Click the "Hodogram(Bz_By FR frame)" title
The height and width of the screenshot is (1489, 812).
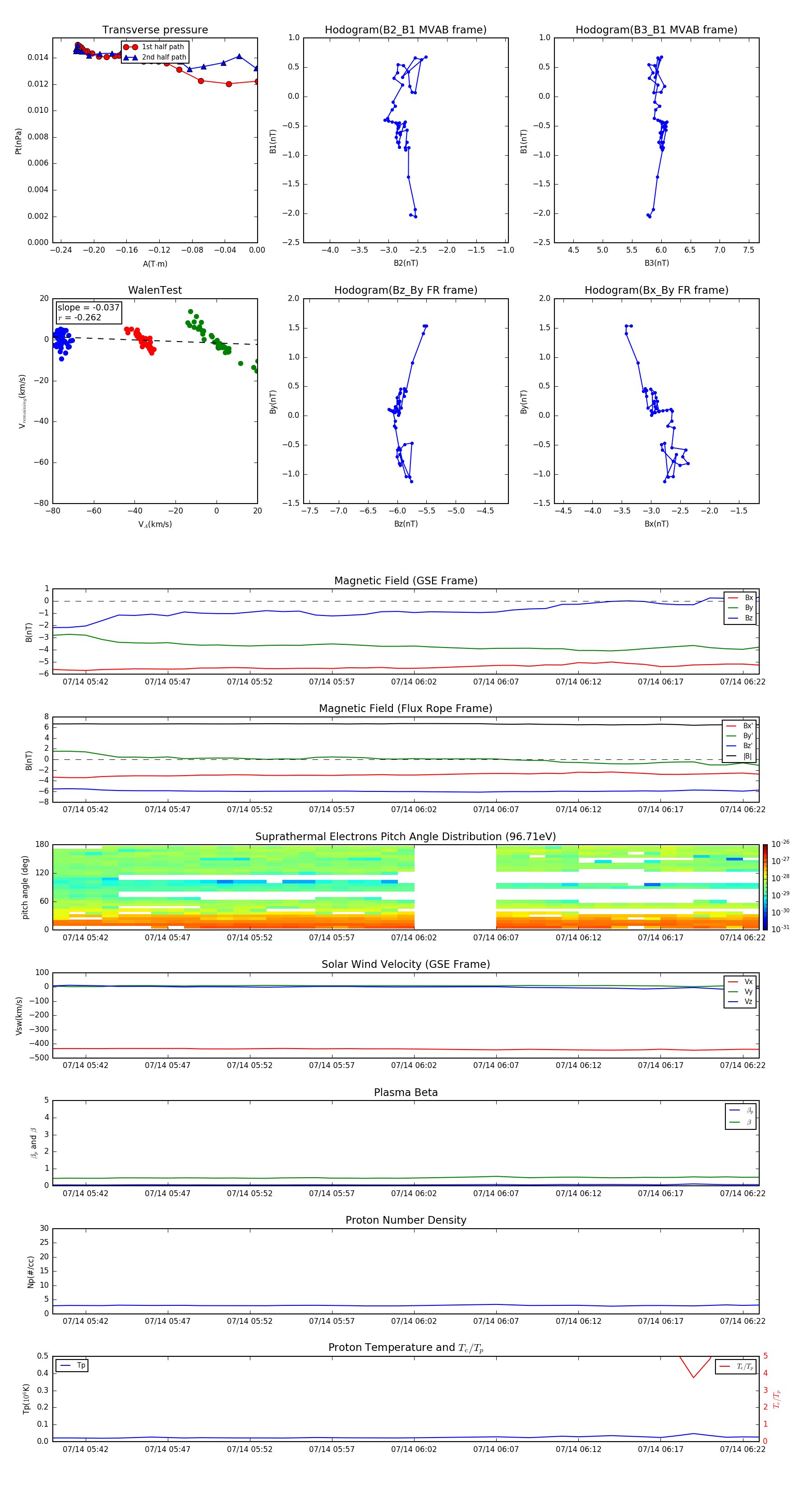406,290
